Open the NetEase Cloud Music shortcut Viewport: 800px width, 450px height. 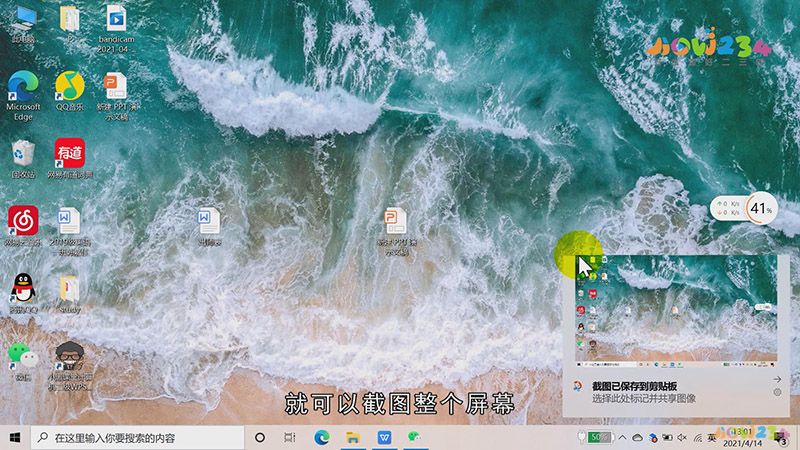tap(23, 226)
